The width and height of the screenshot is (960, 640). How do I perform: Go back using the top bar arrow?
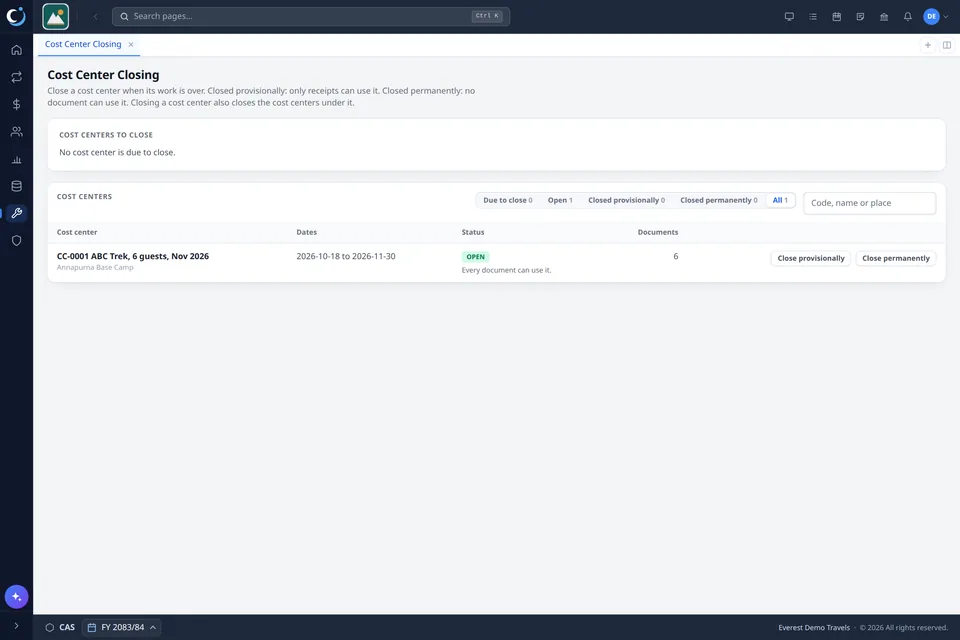pyautogui.click(x=96, y=17)
